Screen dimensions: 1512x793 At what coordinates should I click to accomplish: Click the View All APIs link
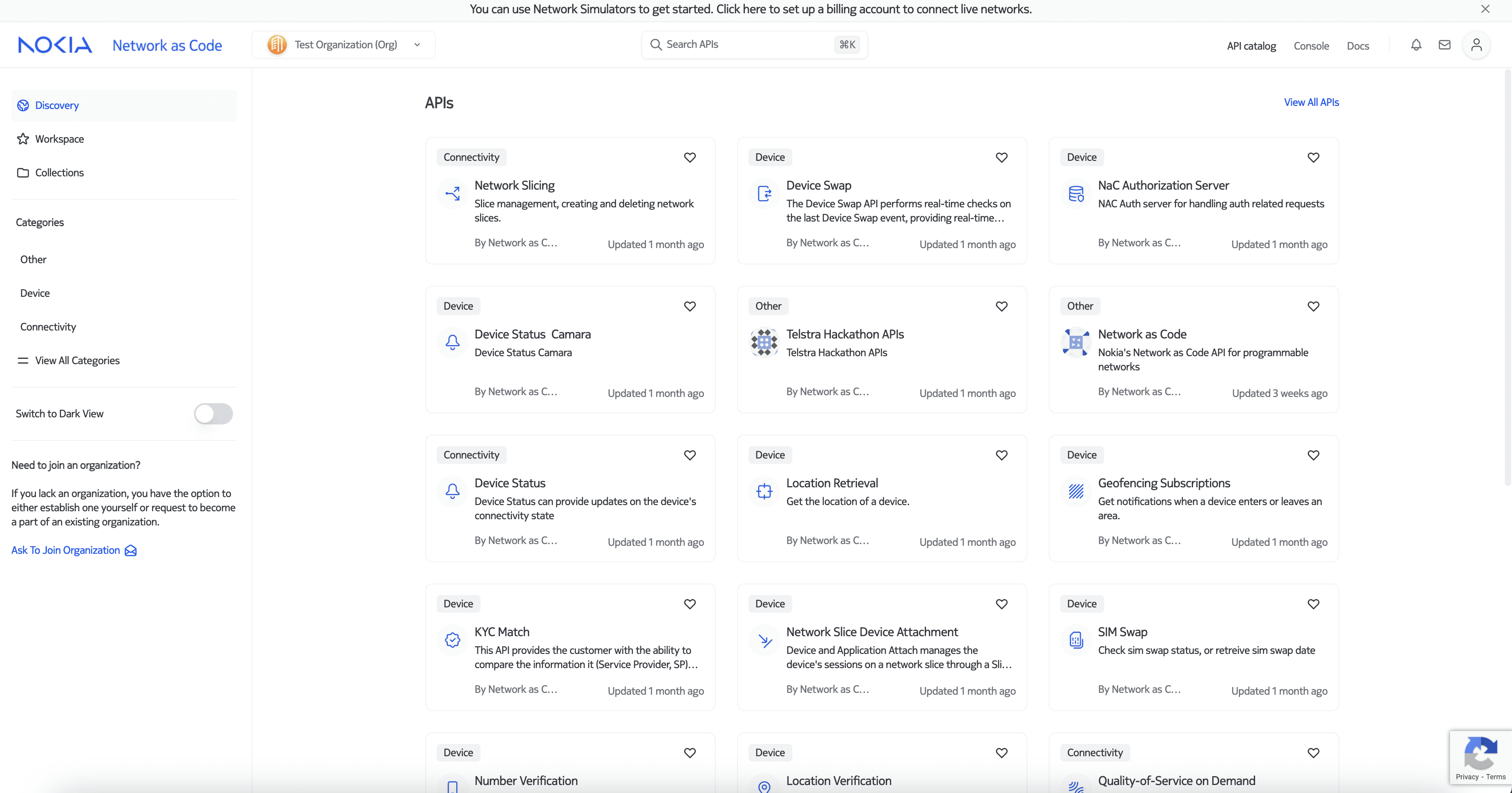tap(1310, 102)
